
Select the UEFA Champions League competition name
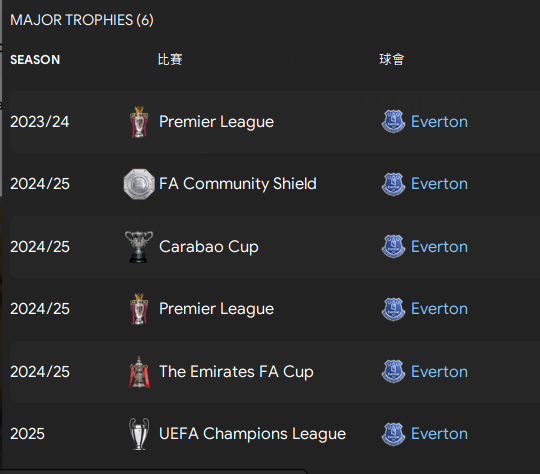pos(252,434)
